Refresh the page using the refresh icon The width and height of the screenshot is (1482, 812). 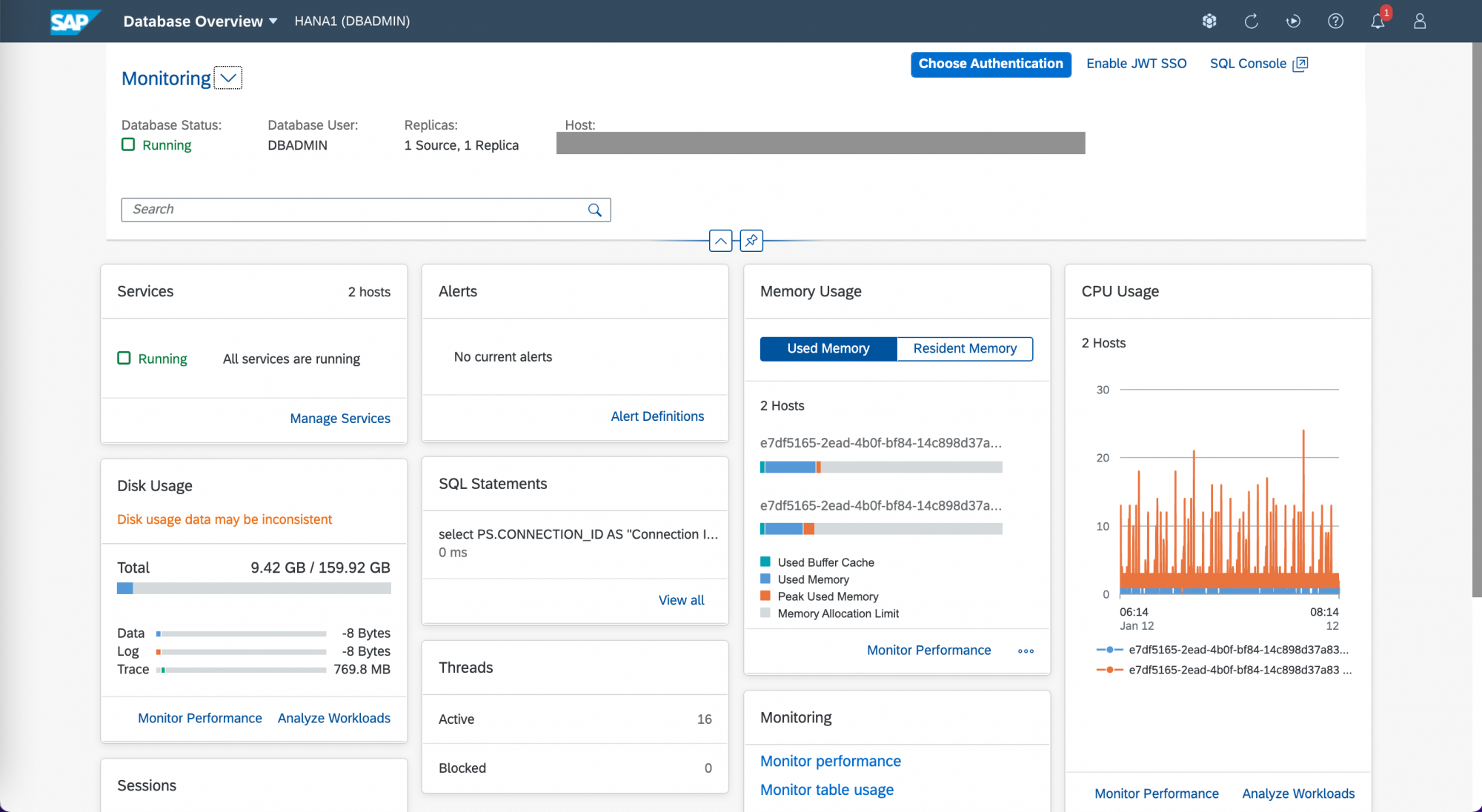pyautogui.click(x=1251, y=21)
